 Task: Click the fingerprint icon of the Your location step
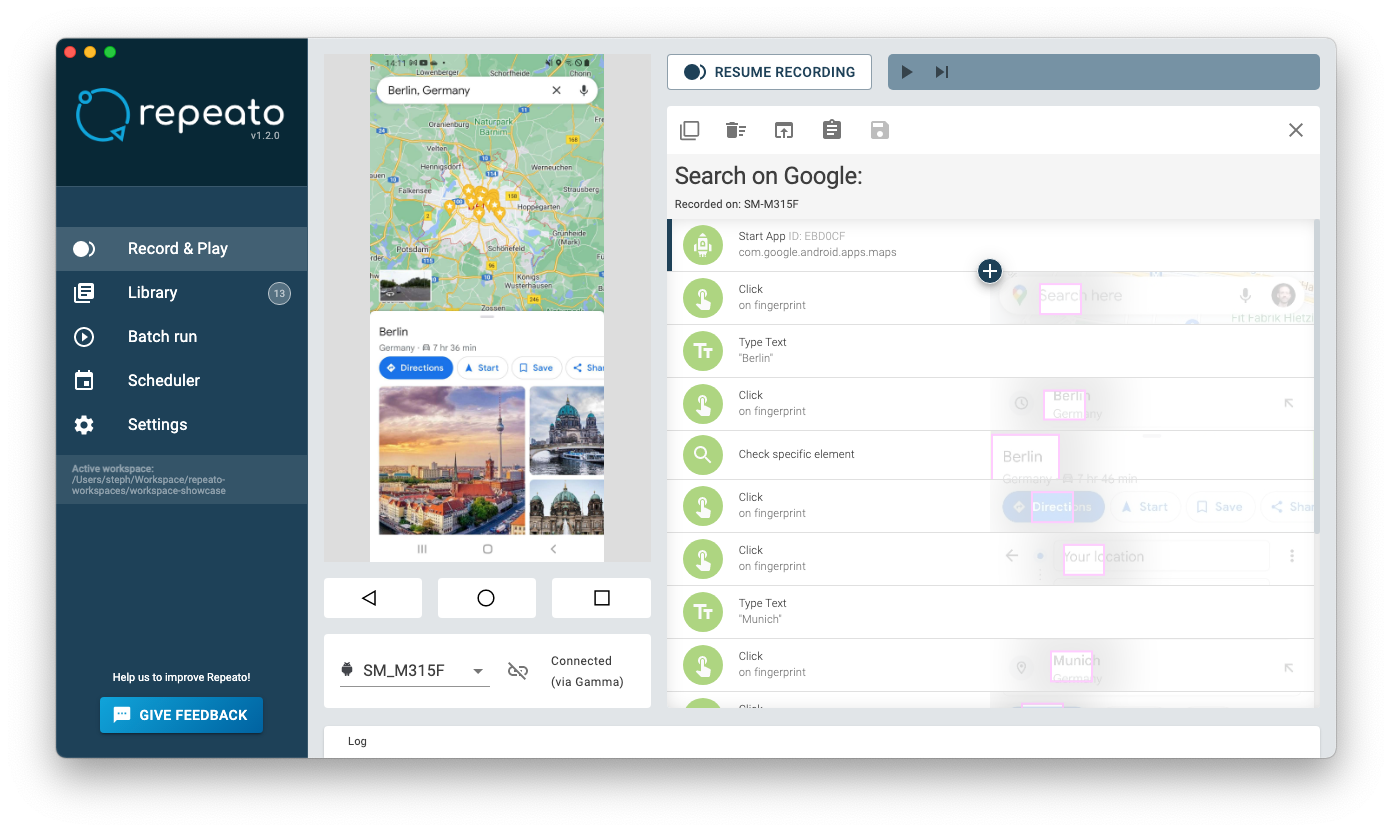703,559
